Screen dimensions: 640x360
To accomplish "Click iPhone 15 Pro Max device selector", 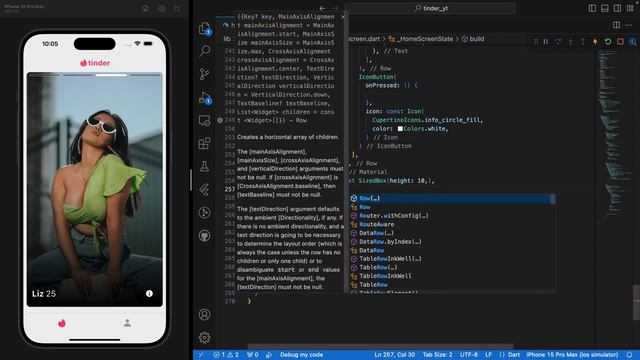I will [x=572, y=355].
